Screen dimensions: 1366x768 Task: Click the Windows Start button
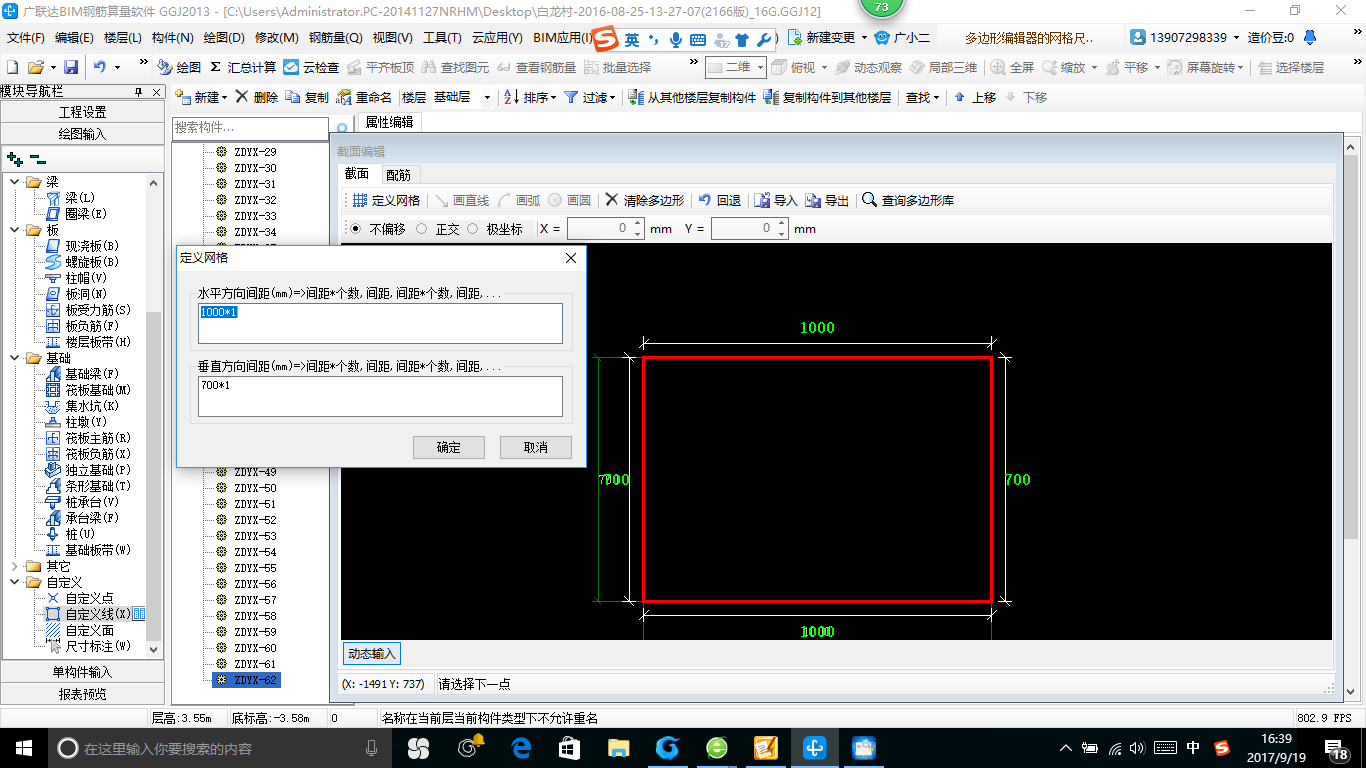[23, 747]
